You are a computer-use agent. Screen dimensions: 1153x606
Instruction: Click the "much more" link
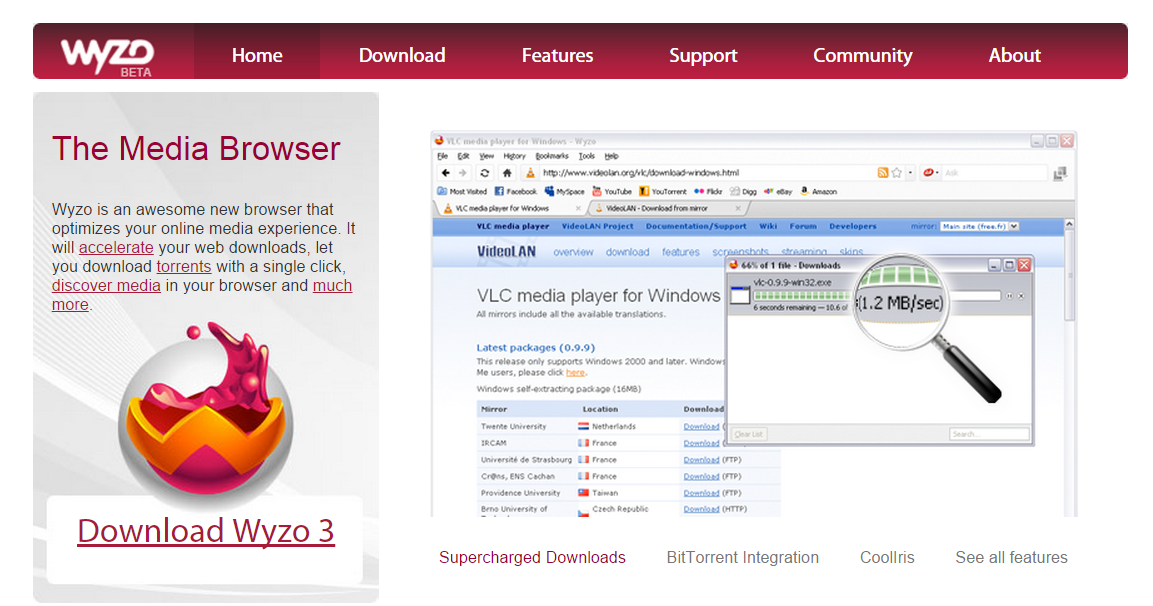(332, 286)
